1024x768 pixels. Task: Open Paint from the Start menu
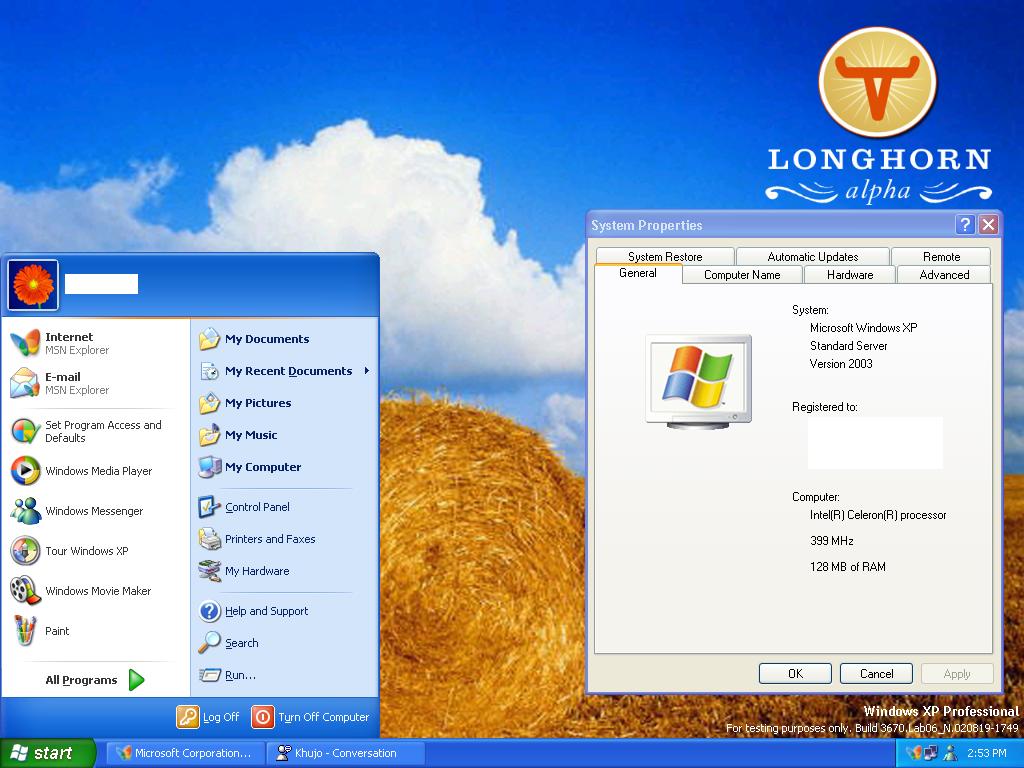(x=57, y=631)
